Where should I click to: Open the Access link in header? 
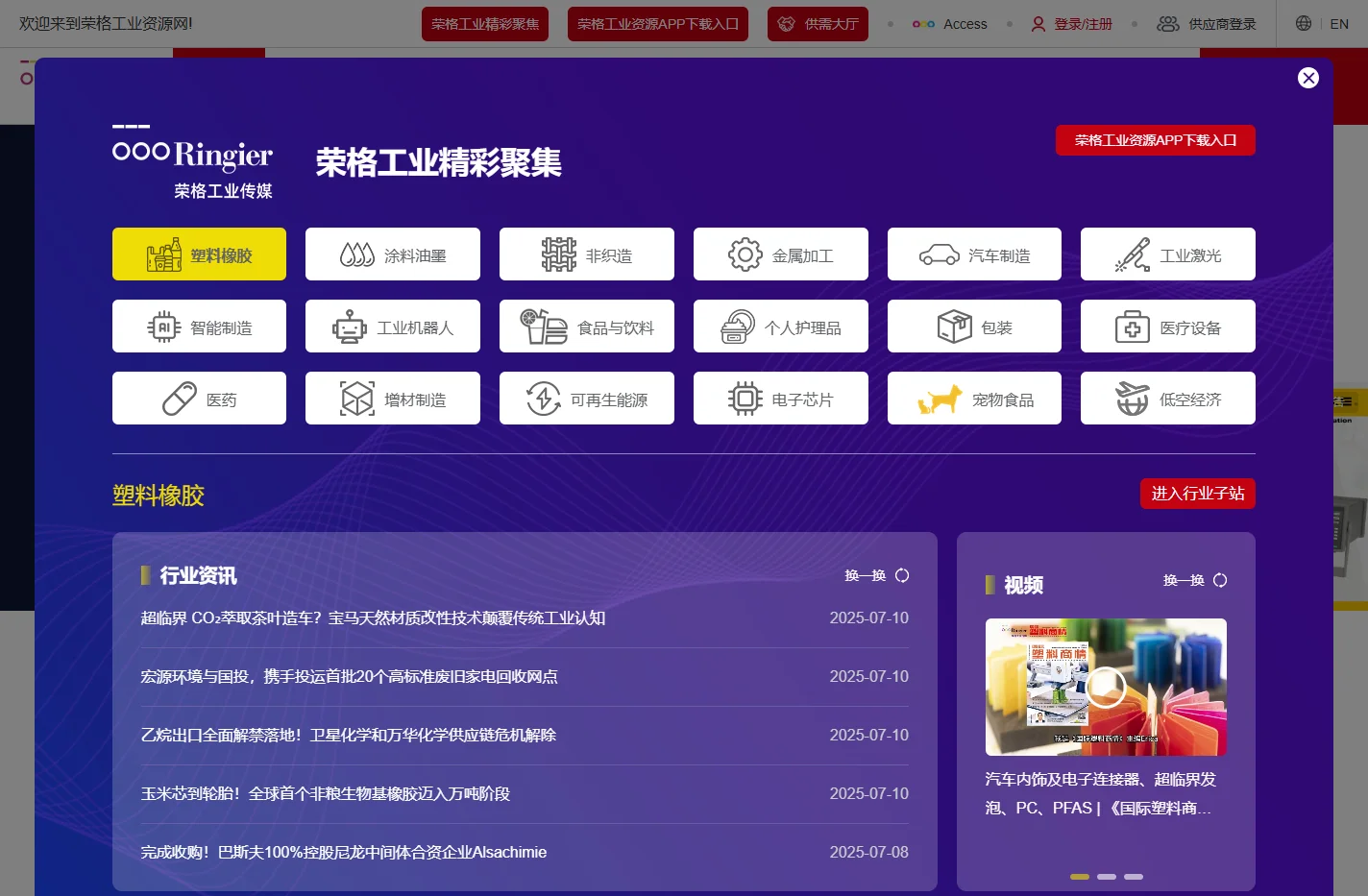coord(950,24)
